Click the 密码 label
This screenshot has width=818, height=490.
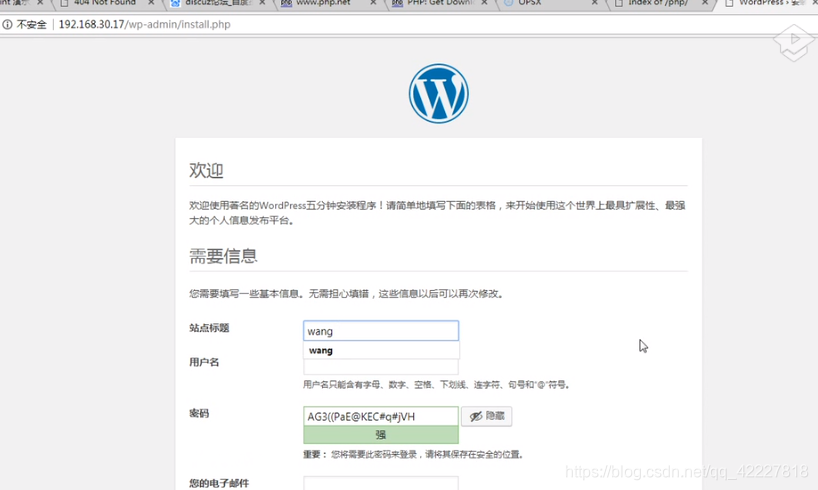pyautogui.click(x=199, y=413)
